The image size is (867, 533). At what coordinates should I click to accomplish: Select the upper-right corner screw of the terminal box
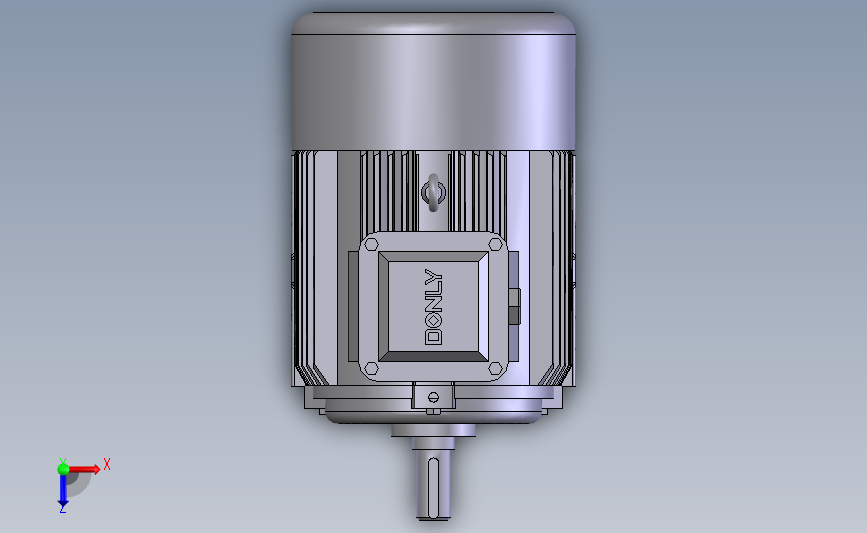click(x=495, y=244)
